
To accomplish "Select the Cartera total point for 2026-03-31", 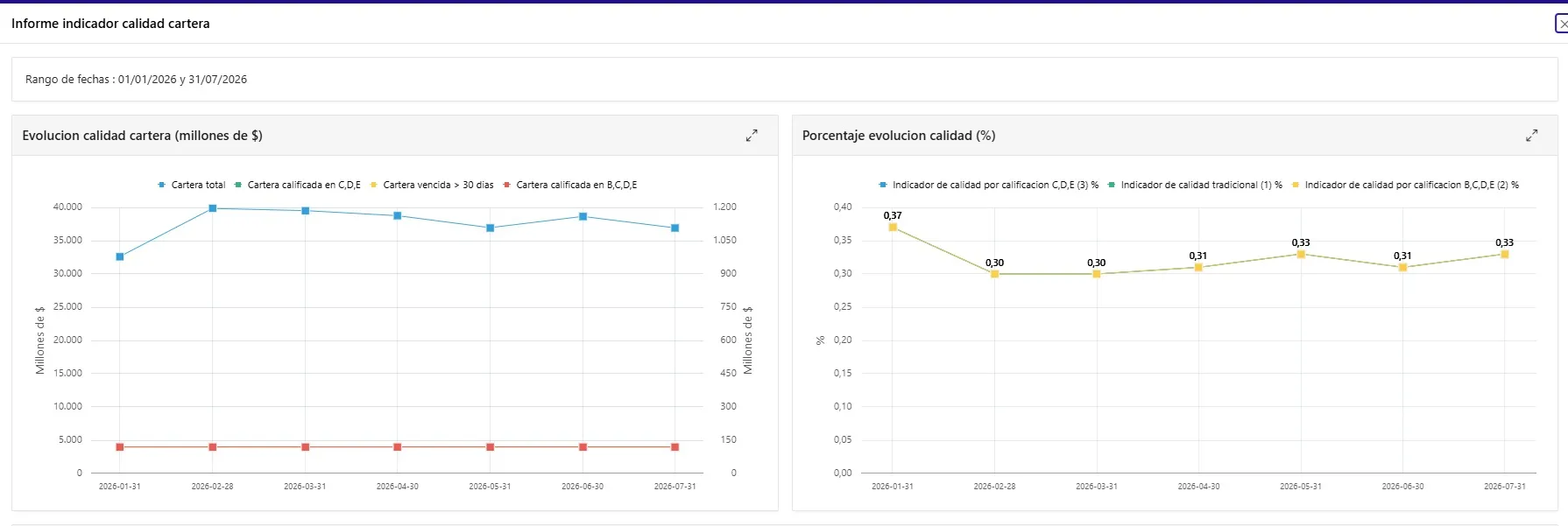I will point(306,211).
